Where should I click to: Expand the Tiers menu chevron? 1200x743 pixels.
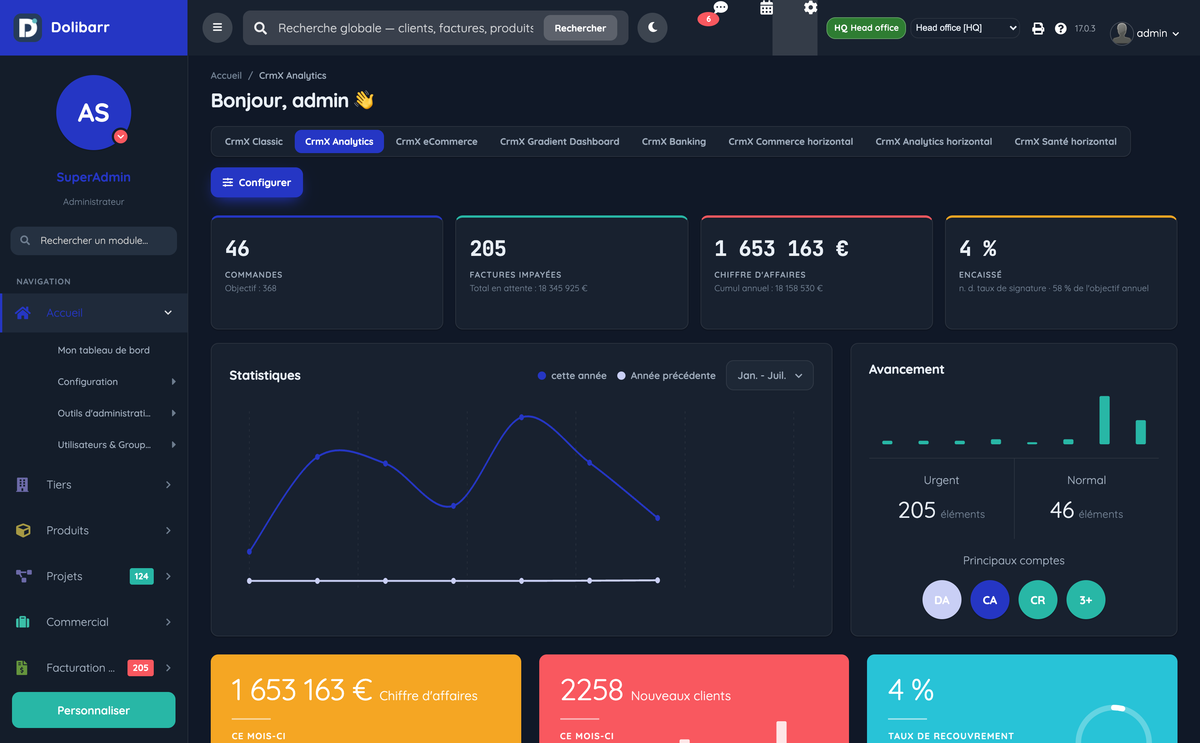pos(168,485)
